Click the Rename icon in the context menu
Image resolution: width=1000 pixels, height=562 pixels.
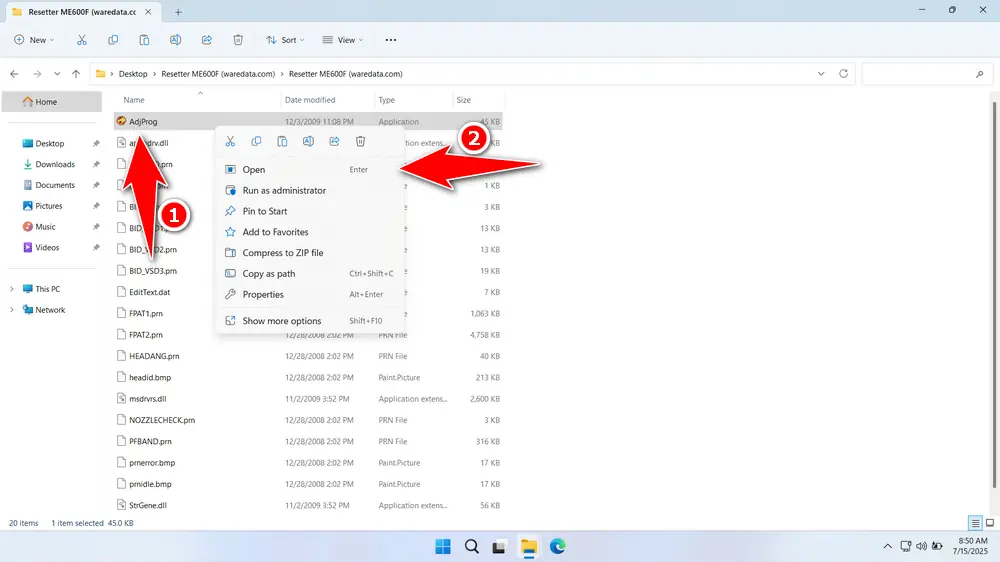click(x=308, y=141)
